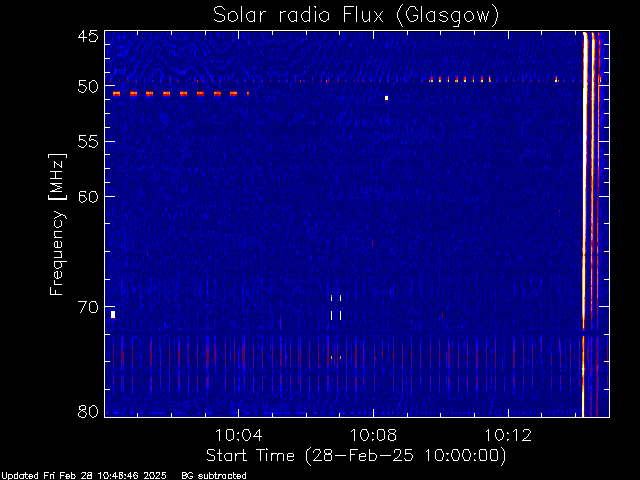Click the 45 frequency tick label
Image resolution: width=640 pixels, height=480 pixels.
[88, 36]
